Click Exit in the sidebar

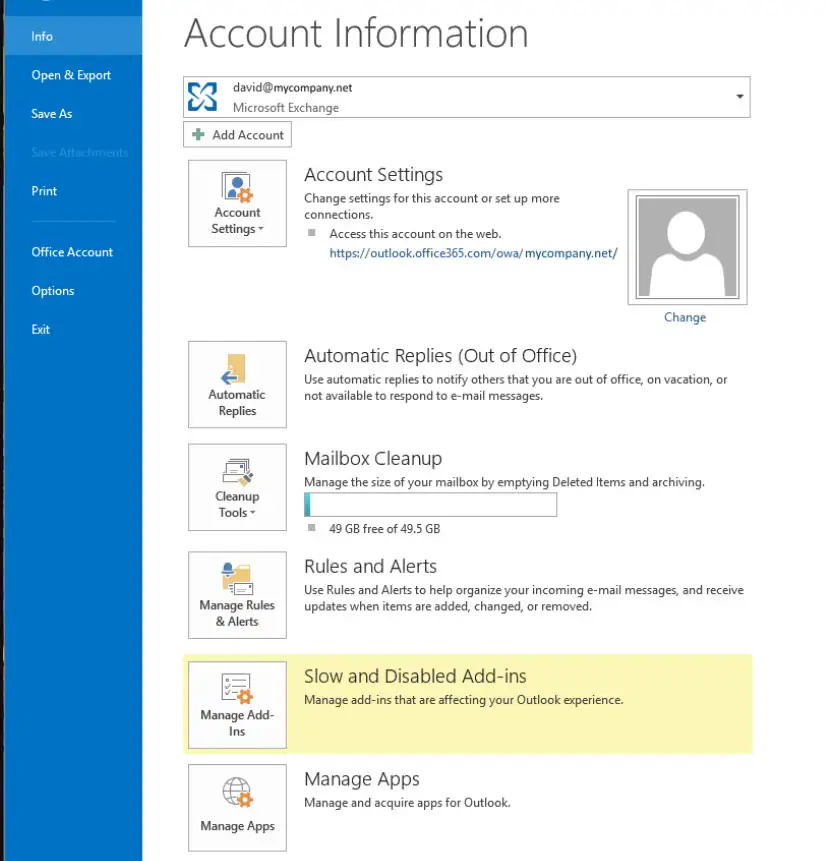pos(40,329)
